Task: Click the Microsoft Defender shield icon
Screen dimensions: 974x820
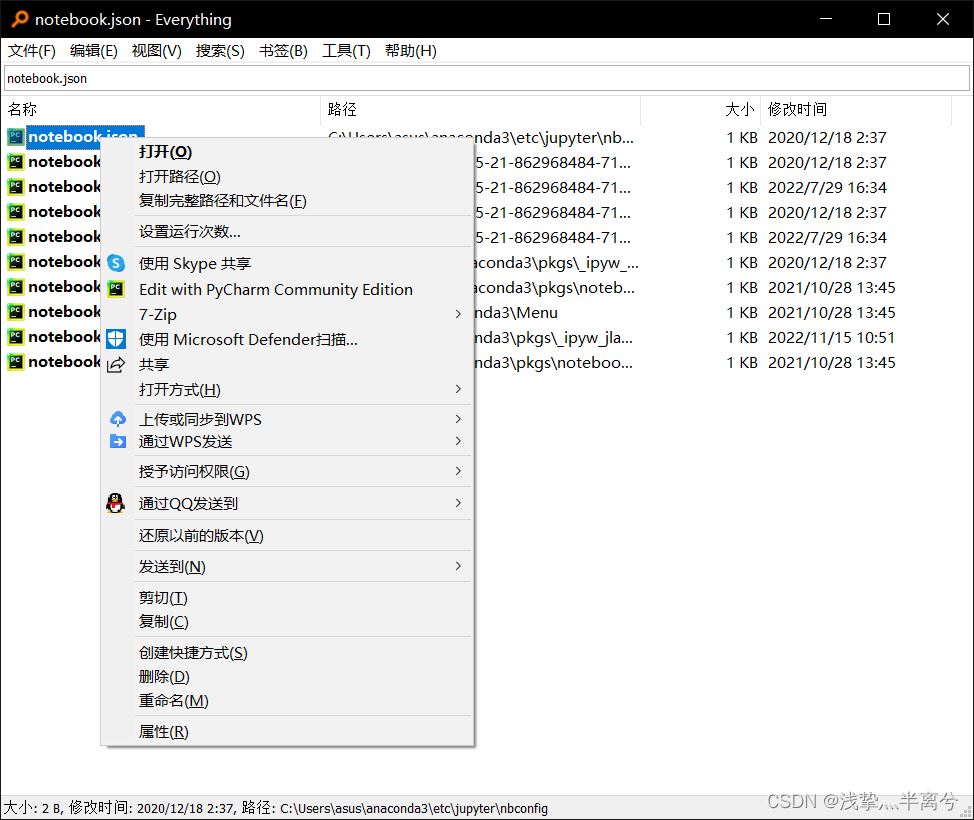Action: (116, 339)
